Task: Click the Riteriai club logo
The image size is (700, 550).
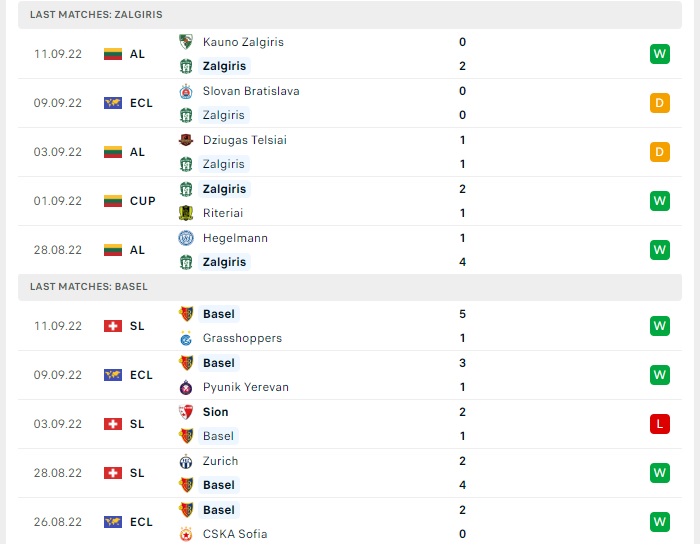Action: pyautogui.click(x=186, y=213)
